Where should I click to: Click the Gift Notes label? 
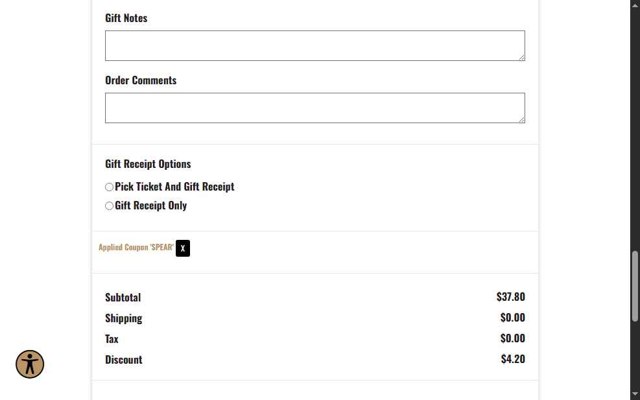click(126, 18)
